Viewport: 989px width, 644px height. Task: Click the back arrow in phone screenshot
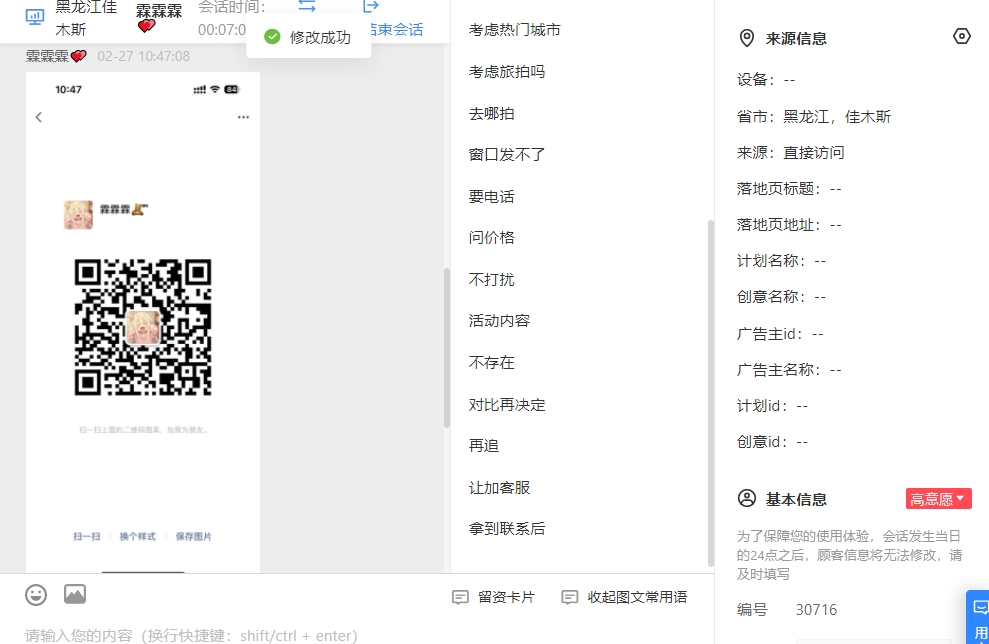[39, 117]
